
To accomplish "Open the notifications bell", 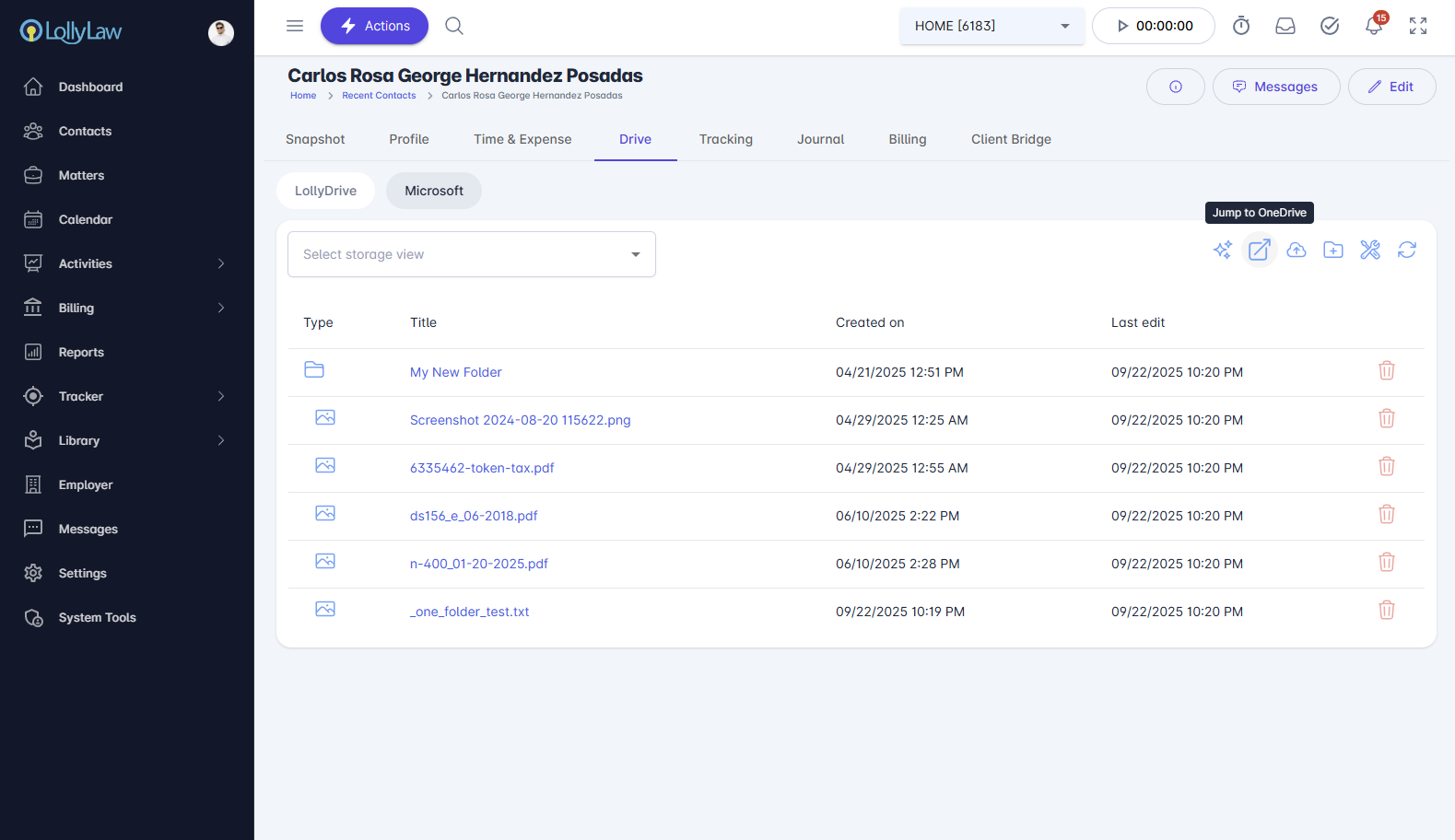I will tap(1373, 26).
